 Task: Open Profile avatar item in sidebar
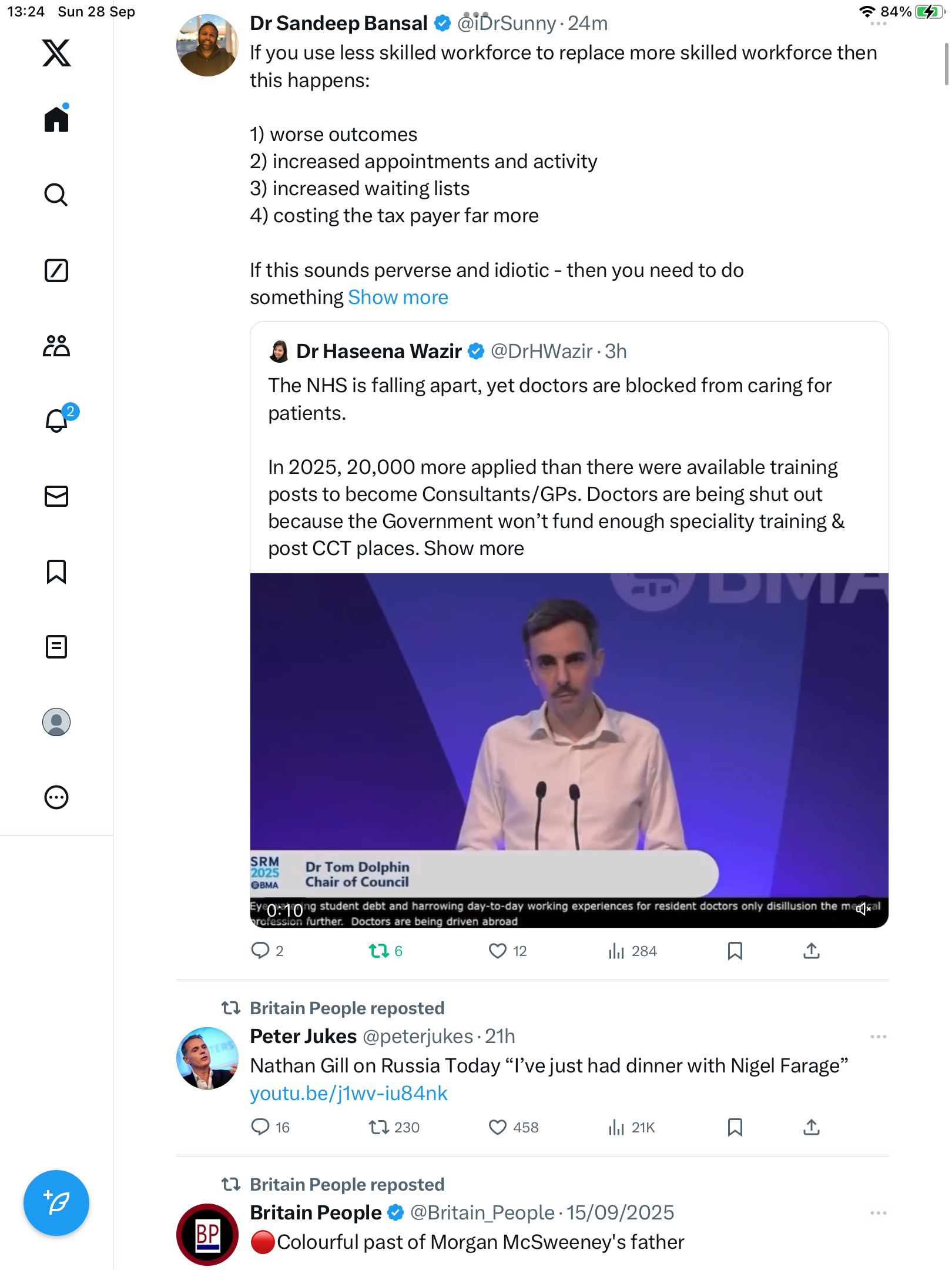point(56,722)
